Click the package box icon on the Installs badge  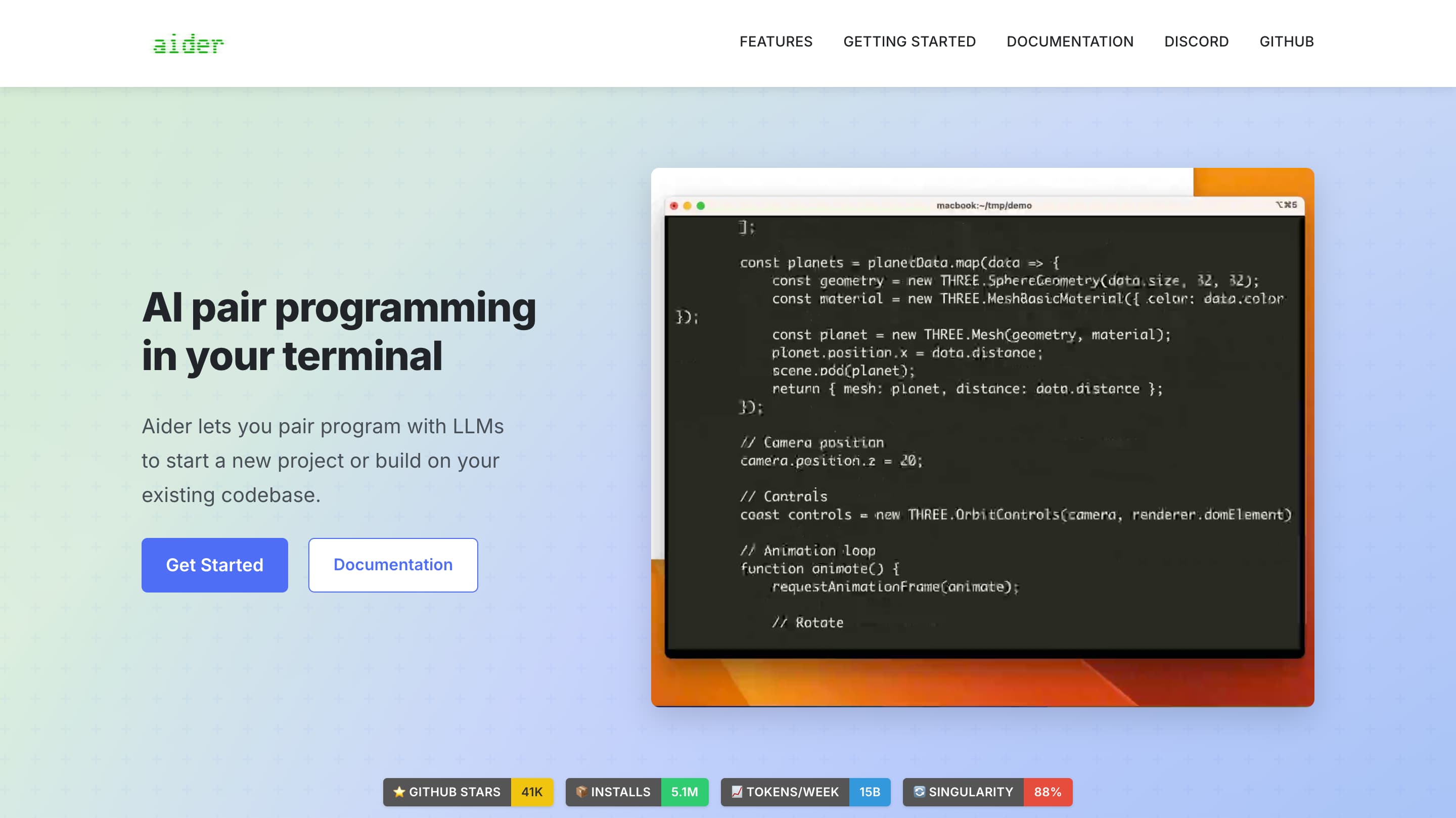(x=581, y=791)
